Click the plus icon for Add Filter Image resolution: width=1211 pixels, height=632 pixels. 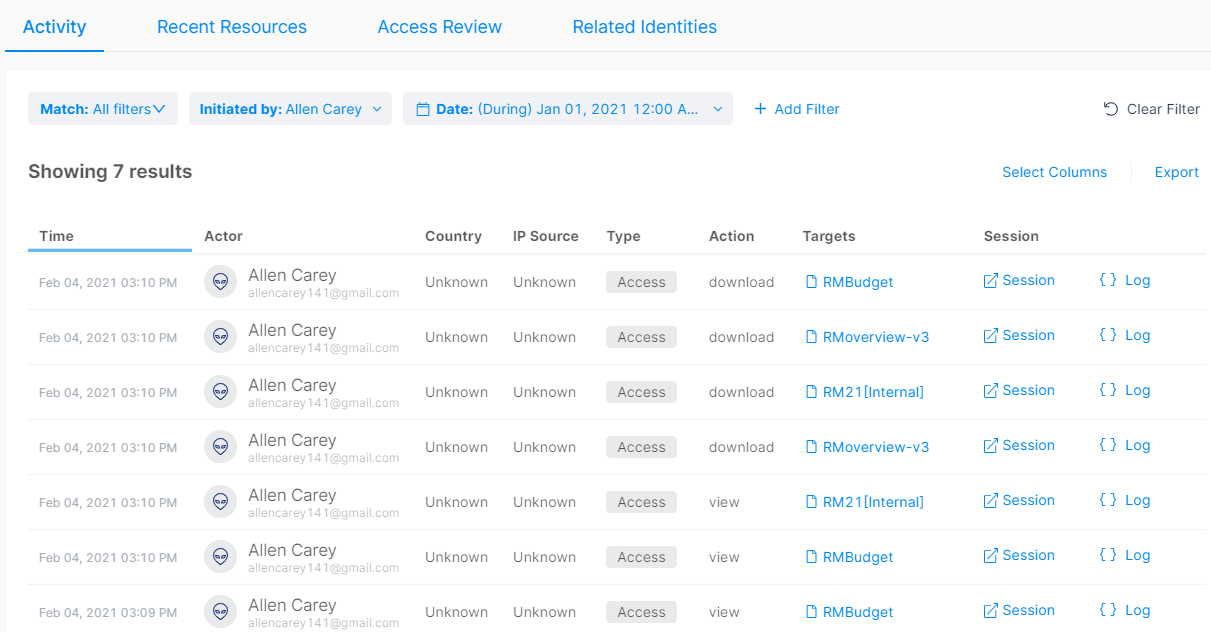760,109
